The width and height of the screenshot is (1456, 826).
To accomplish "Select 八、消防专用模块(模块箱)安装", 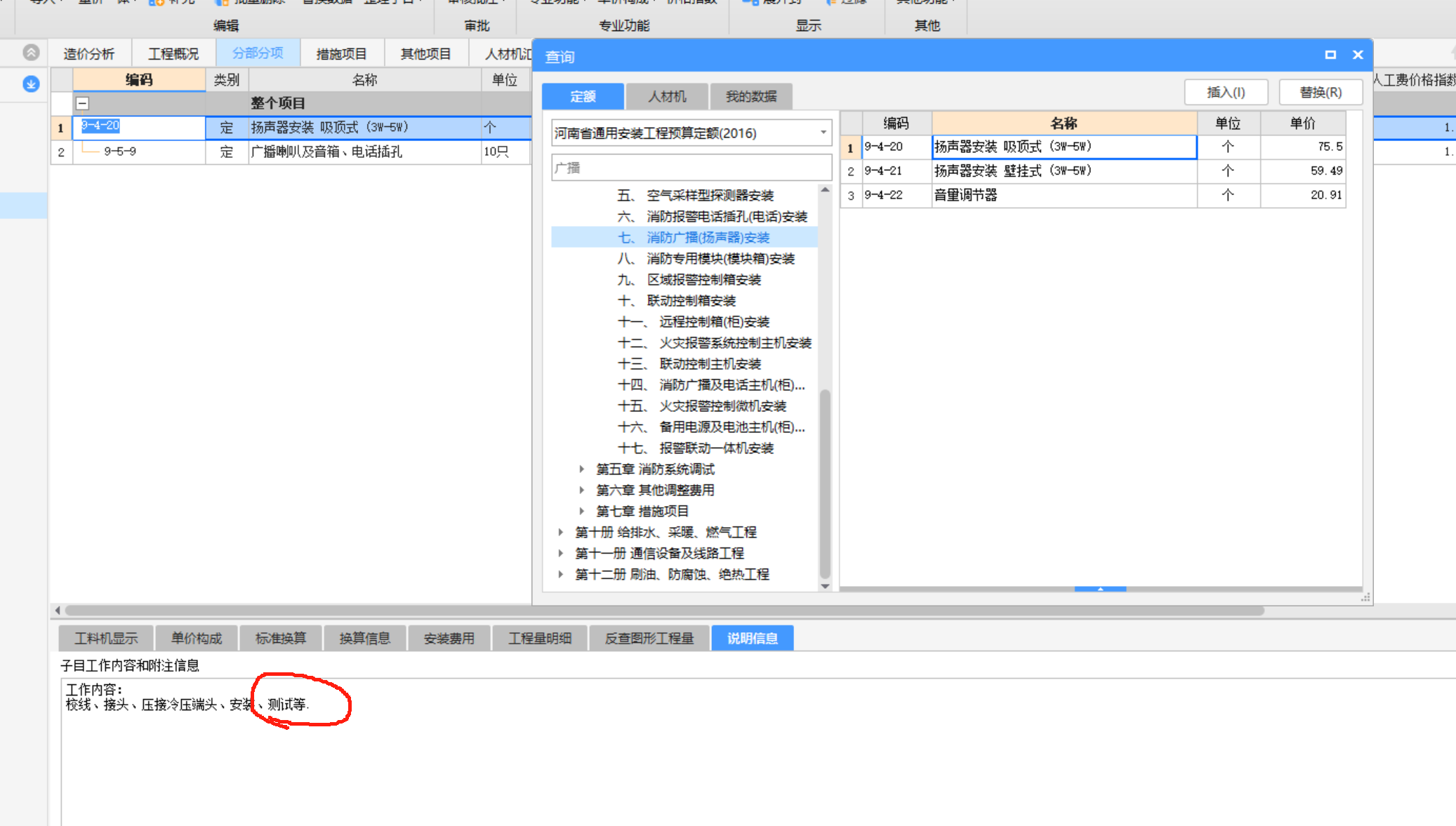I will click(706, 258).
